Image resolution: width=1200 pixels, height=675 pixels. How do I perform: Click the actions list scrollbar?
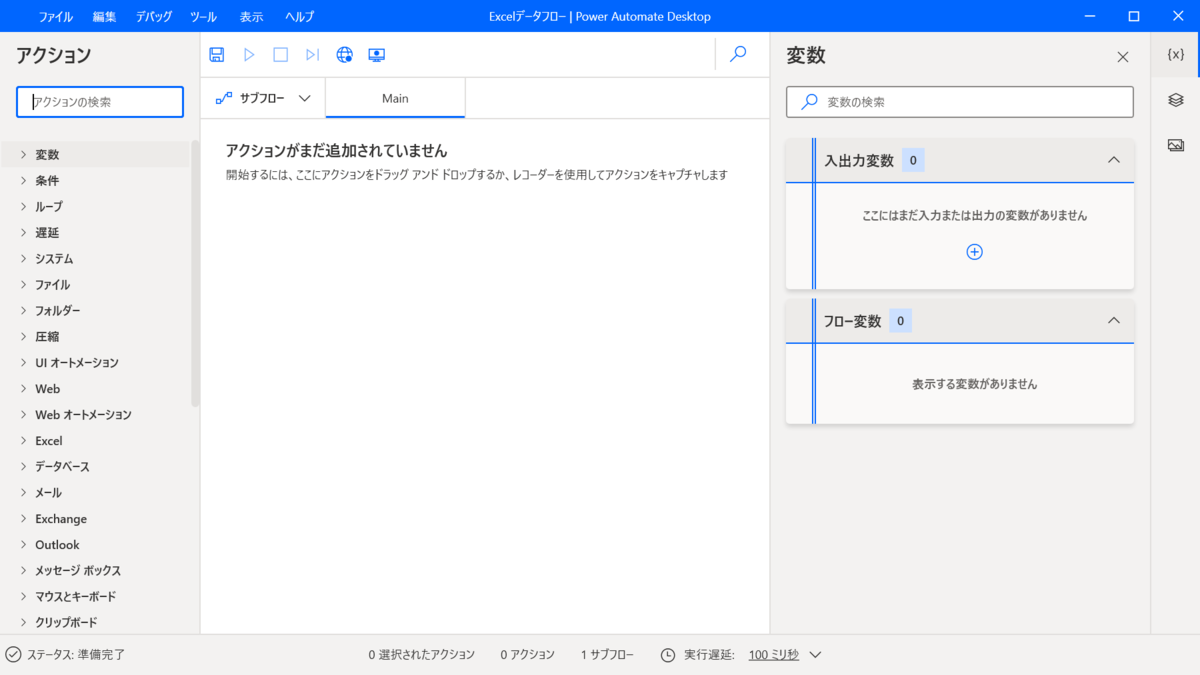coord(196,273)
